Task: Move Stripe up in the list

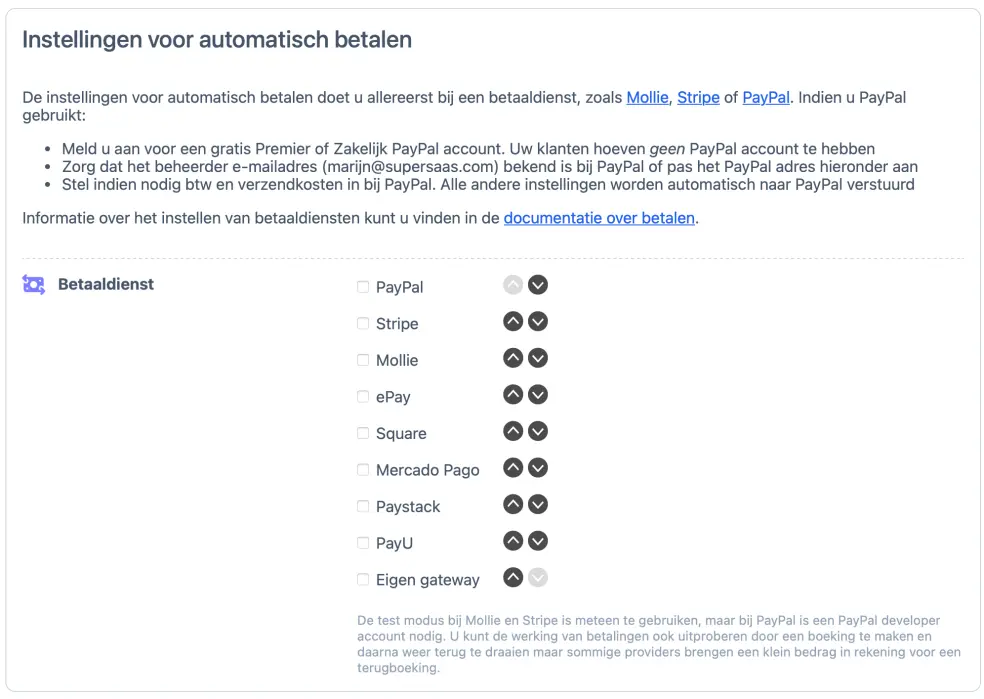Action: (511, 321)
